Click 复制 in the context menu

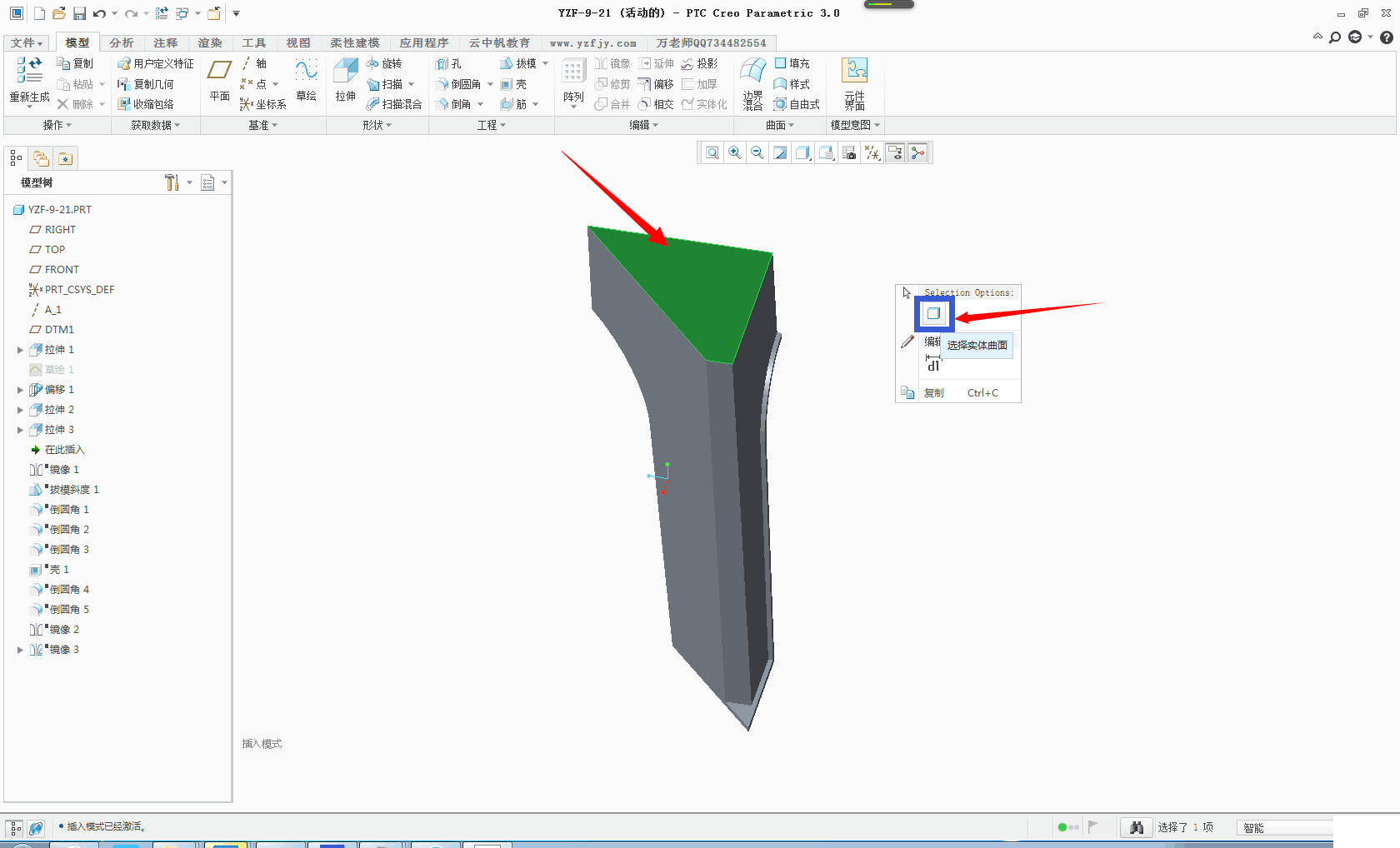coord(934,393)
